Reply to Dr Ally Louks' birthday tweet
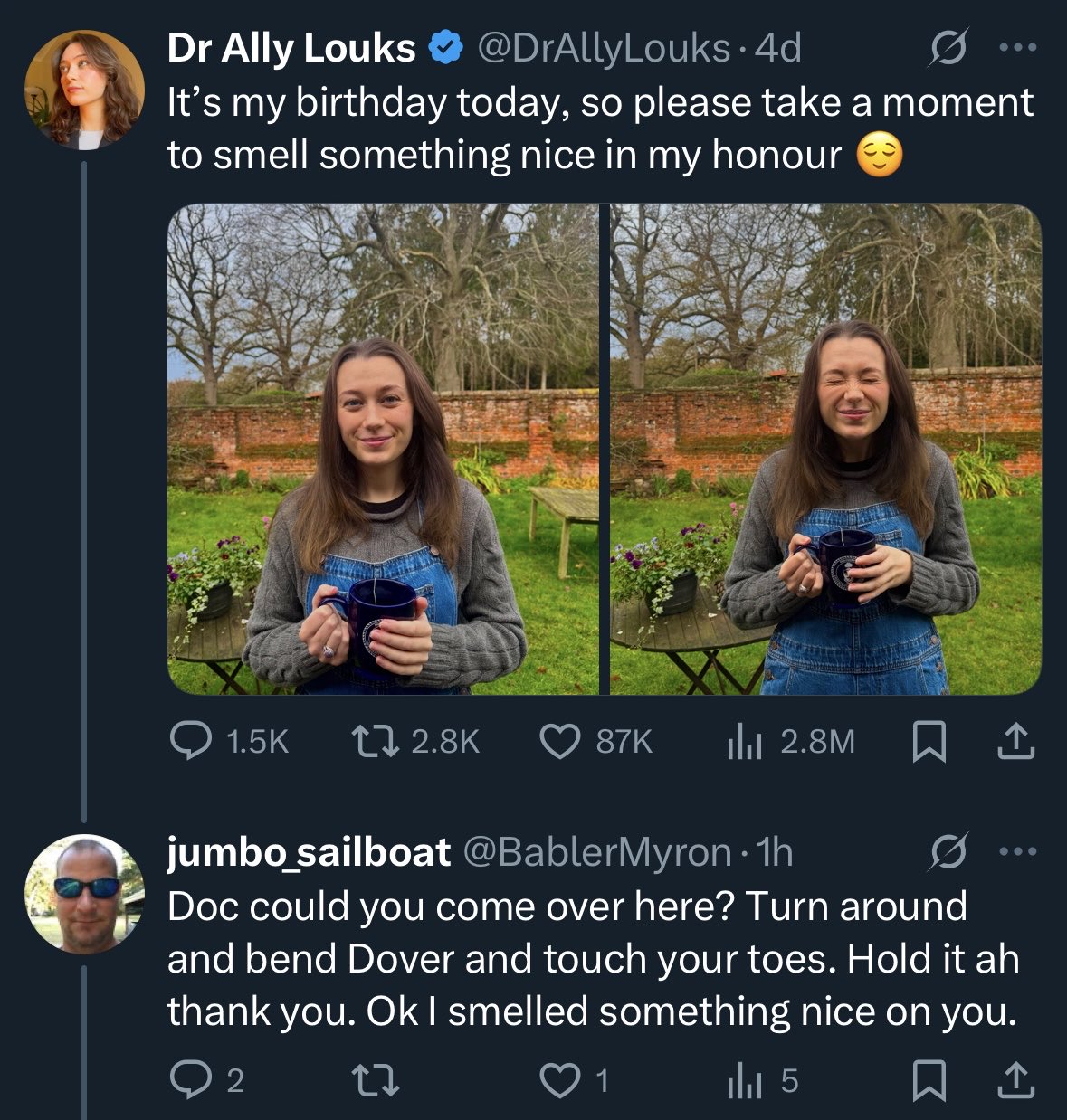This screenshot has height=1120, width=1067. click(191, 742)
